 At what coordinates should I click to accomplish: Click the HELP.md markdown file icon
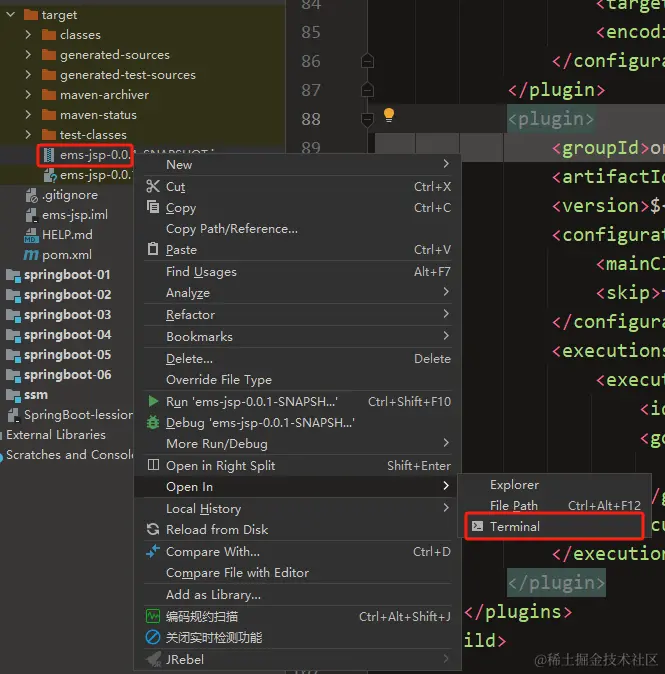tap(31, 235)
